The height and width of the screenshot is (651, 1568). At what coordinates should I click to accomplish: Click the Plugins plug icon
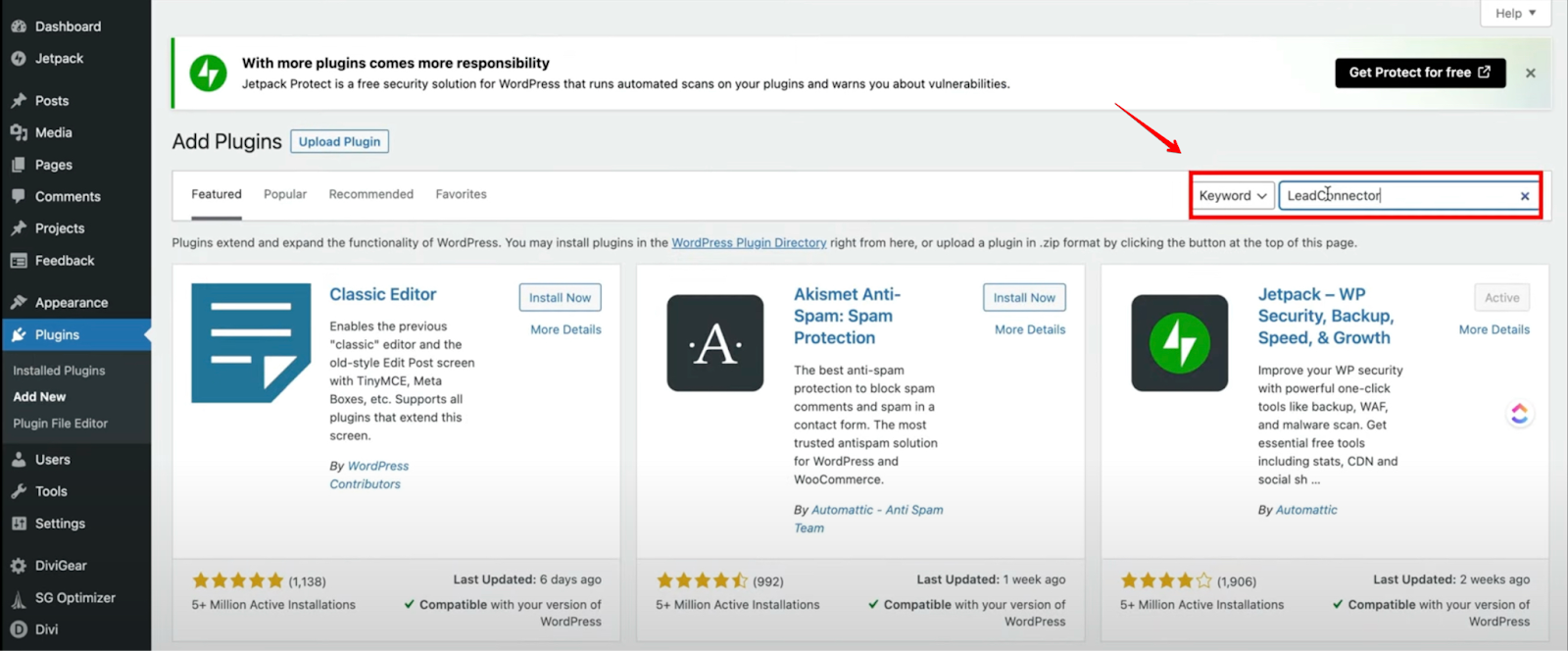[x=19, y=334]
